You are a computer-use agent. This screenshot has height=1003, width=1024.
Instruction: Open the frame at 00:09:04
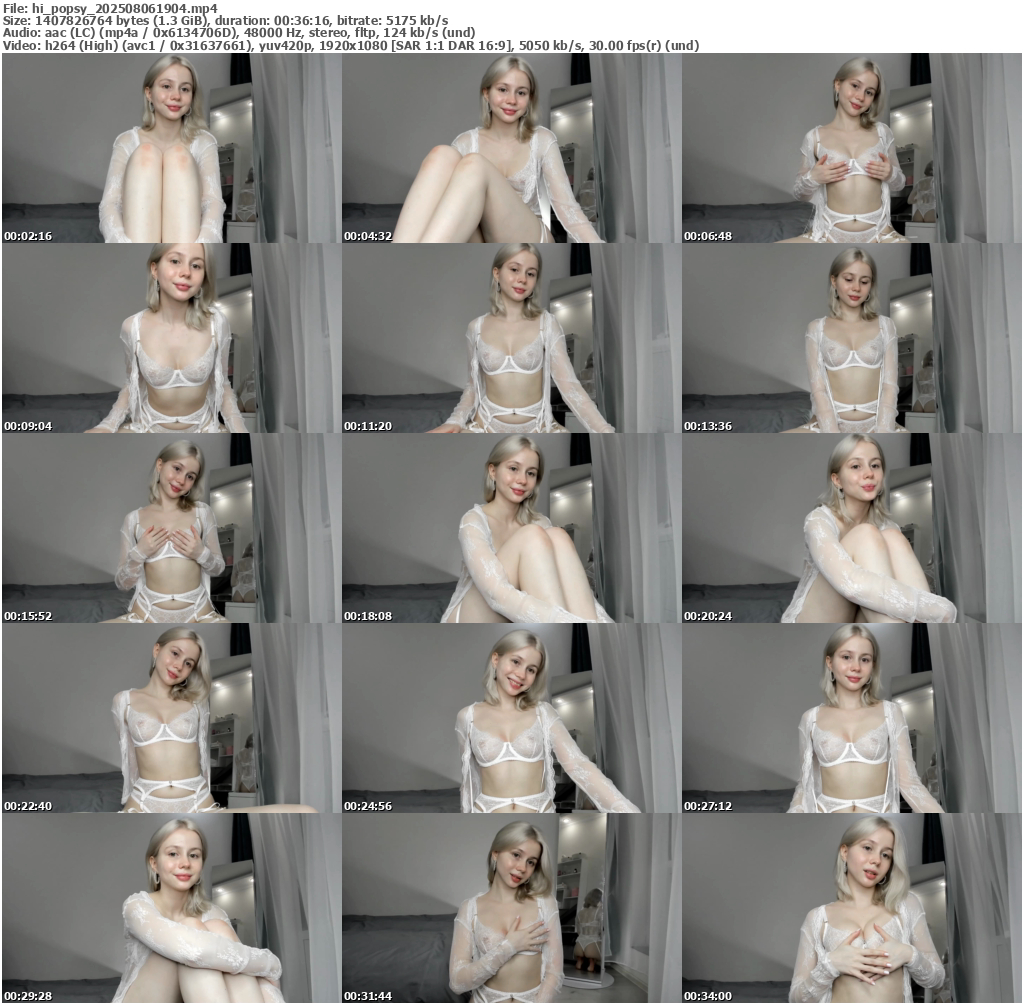171,338
